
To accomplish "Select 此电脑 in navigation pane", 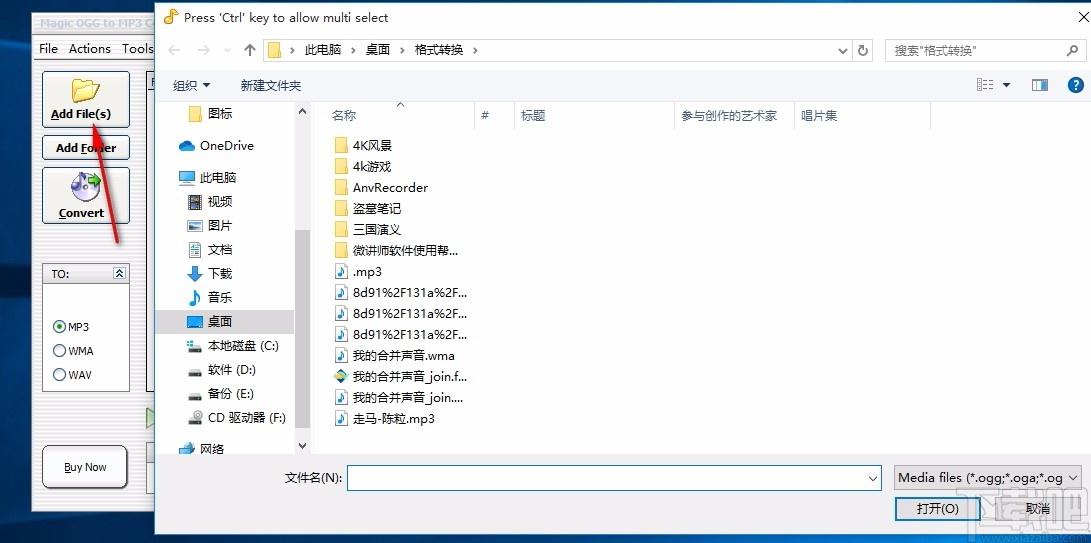I will point(207,178).
